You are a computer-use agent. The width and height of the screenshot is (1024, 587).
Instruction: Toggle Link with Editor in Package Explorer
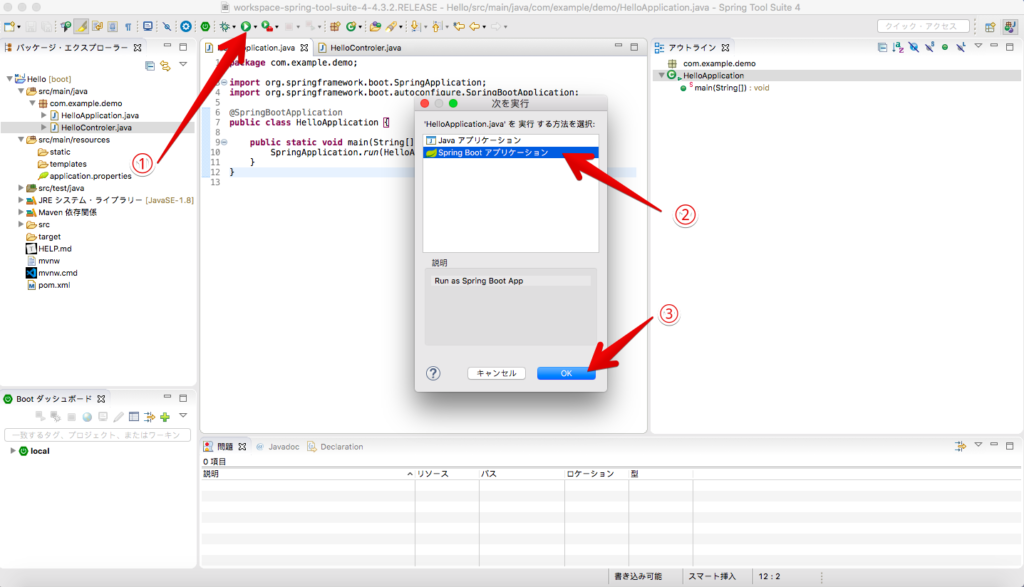166,66
